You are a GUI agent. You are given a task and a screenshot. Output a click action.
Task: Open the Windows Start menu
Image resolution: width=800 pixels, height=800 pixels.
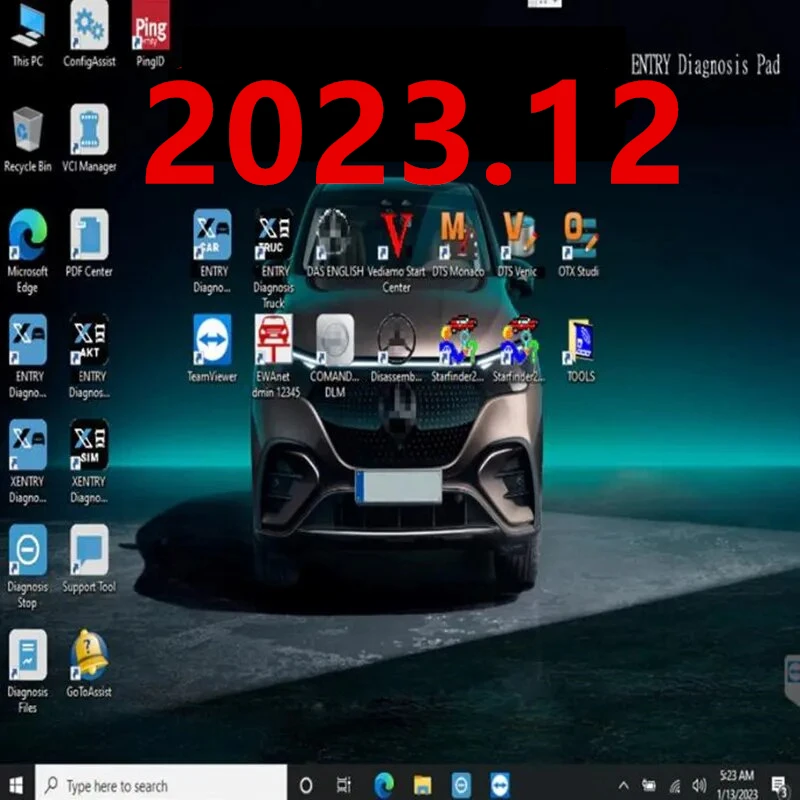(x=16, y=785)
